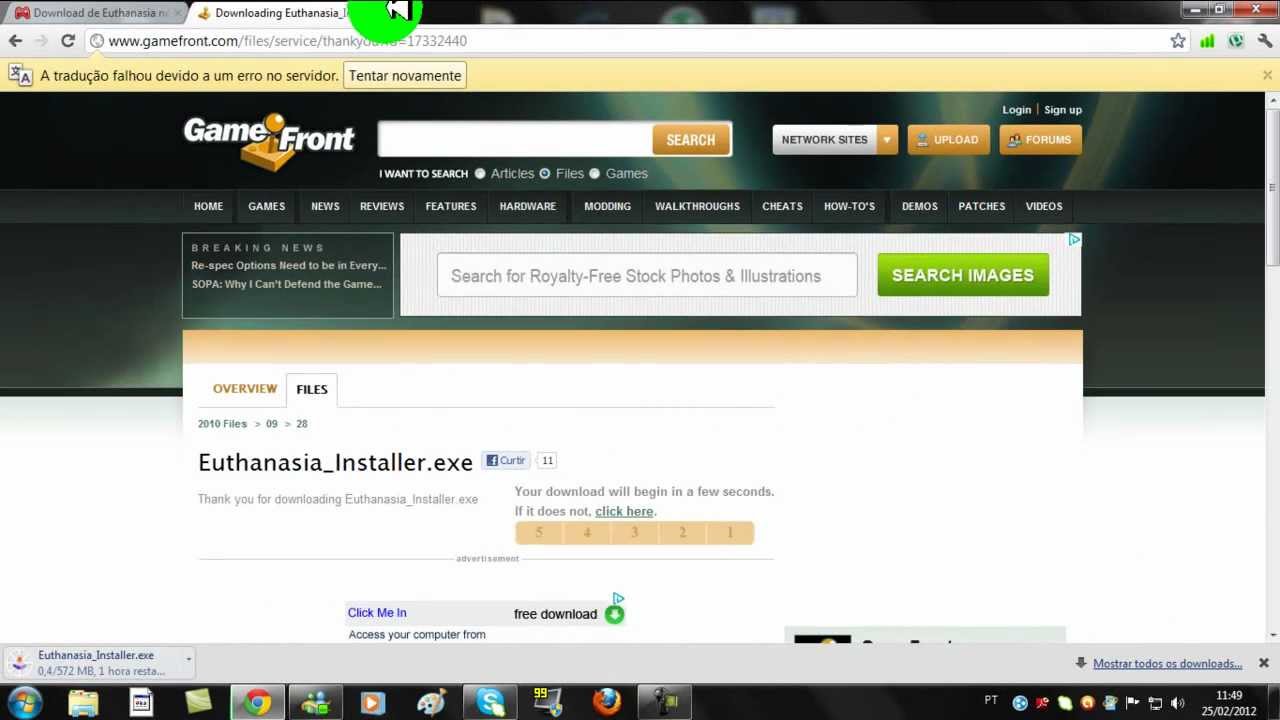
Task: Reload the page with the refresh icon
Action: click(x=68, y=41)
